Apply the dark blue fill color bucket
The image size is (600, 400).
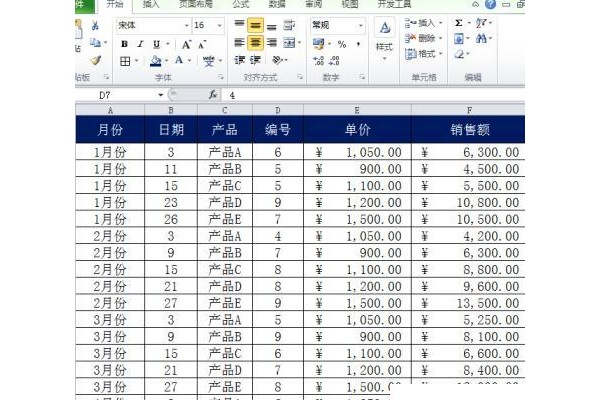[x=156, y=61]
